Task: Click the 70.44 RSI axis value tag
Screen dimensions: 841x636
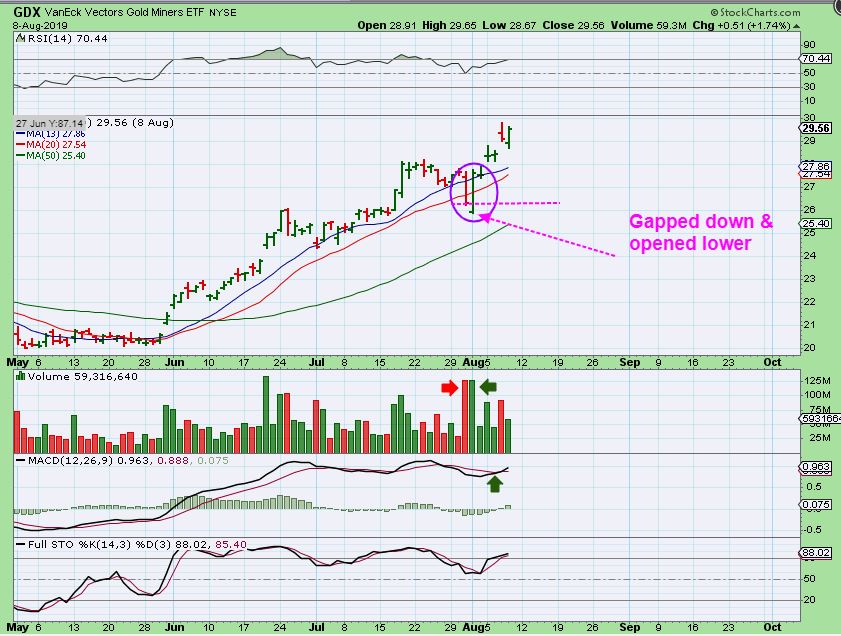Action: pyautogui.click(x=815, y=58)
